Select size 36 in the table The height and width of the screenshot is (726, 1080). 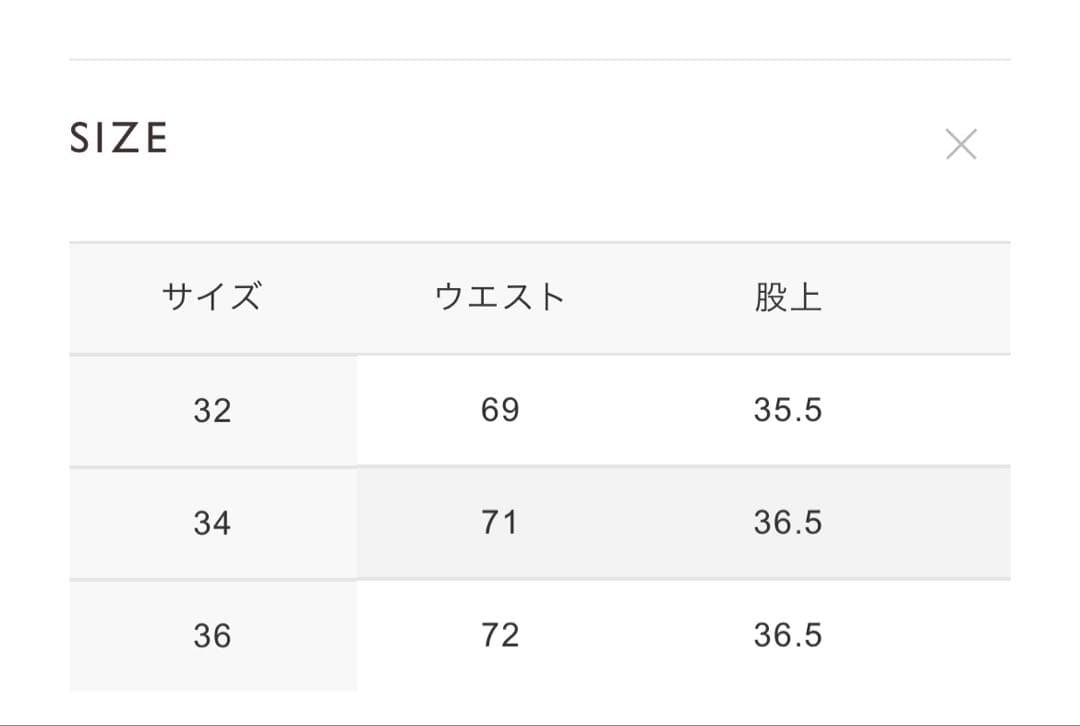click(x=213, y=634)
